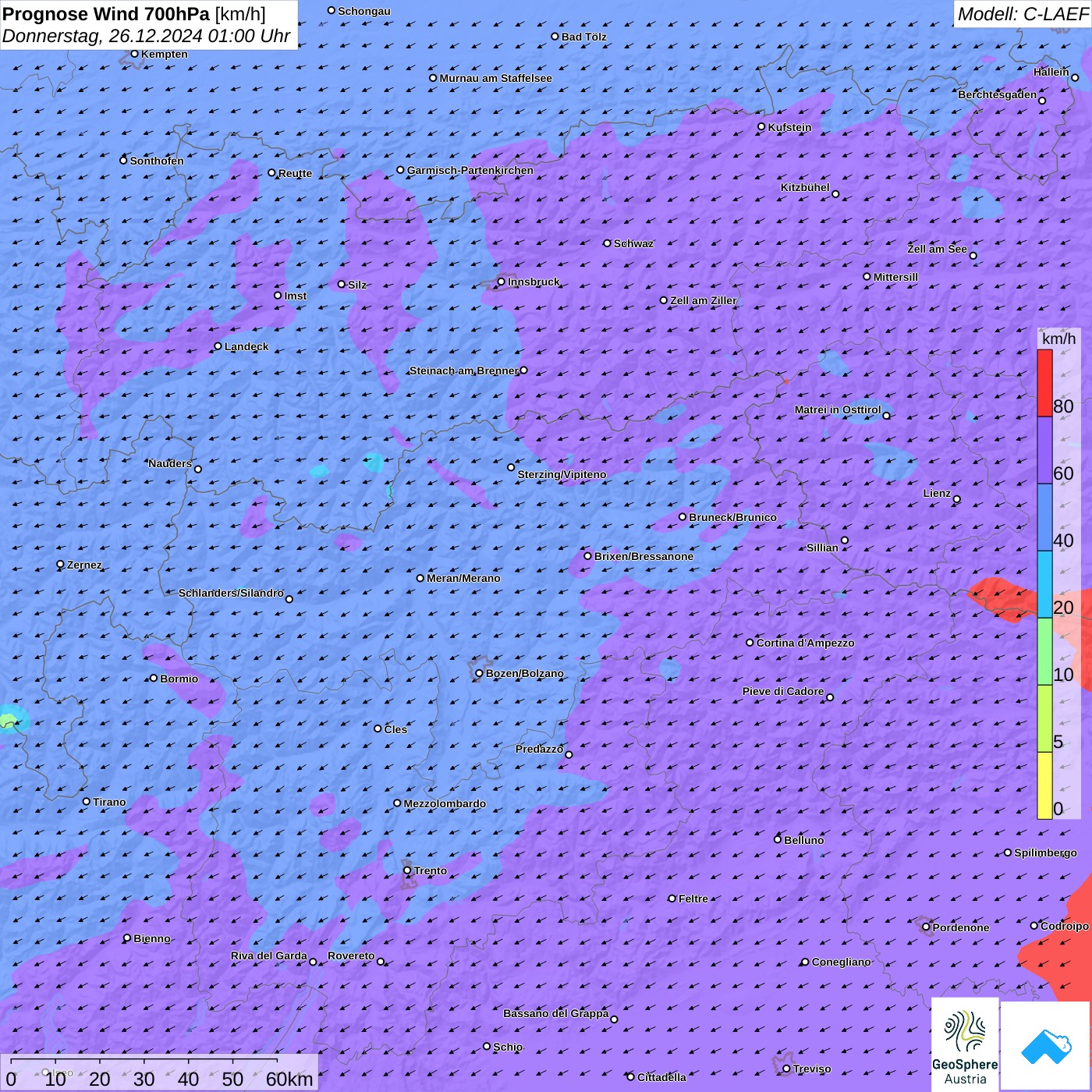The width and height of the screenshot is (1092, 1092).
Task: Click the Zernez city marker
Action: [x=61, y=565]
